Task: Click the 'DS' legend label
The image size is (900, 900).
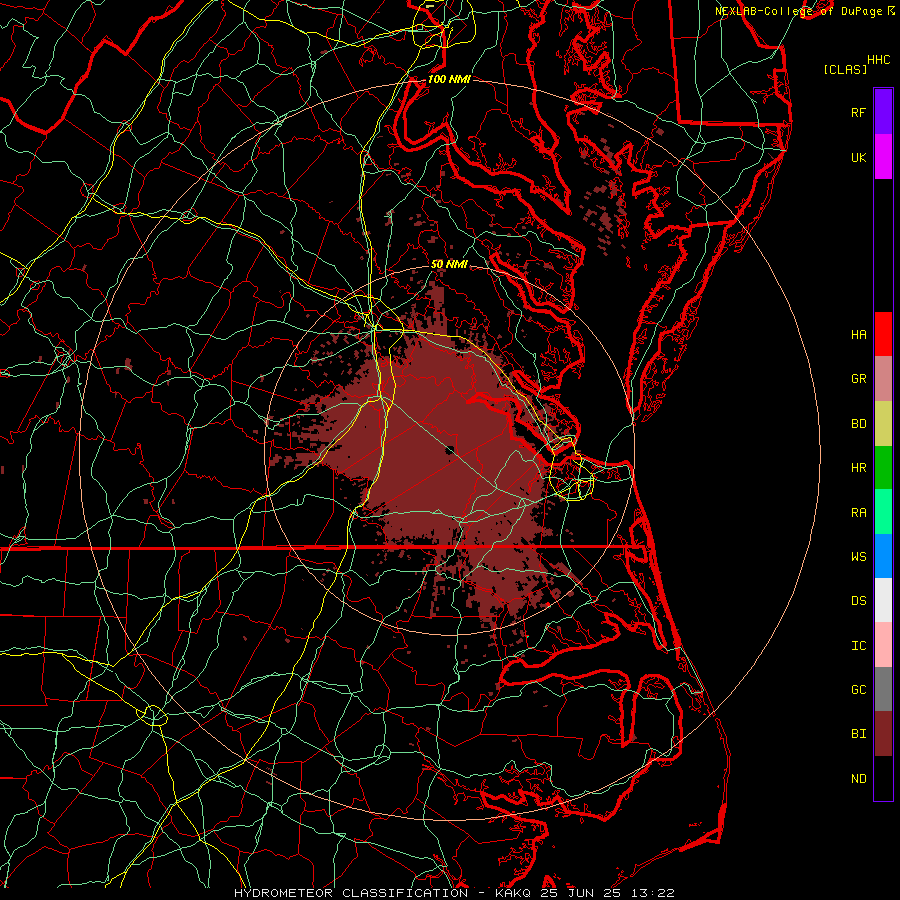Action: click(x=858, y=600)
